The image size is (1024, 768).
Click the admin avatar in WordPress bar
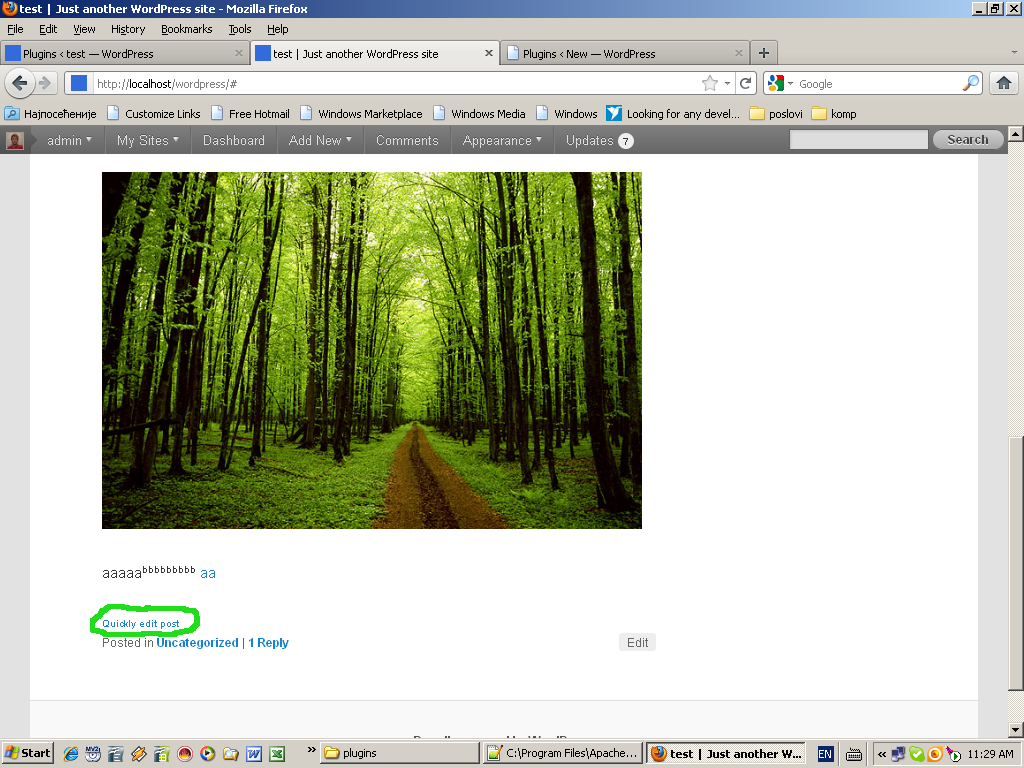[15, 140]
